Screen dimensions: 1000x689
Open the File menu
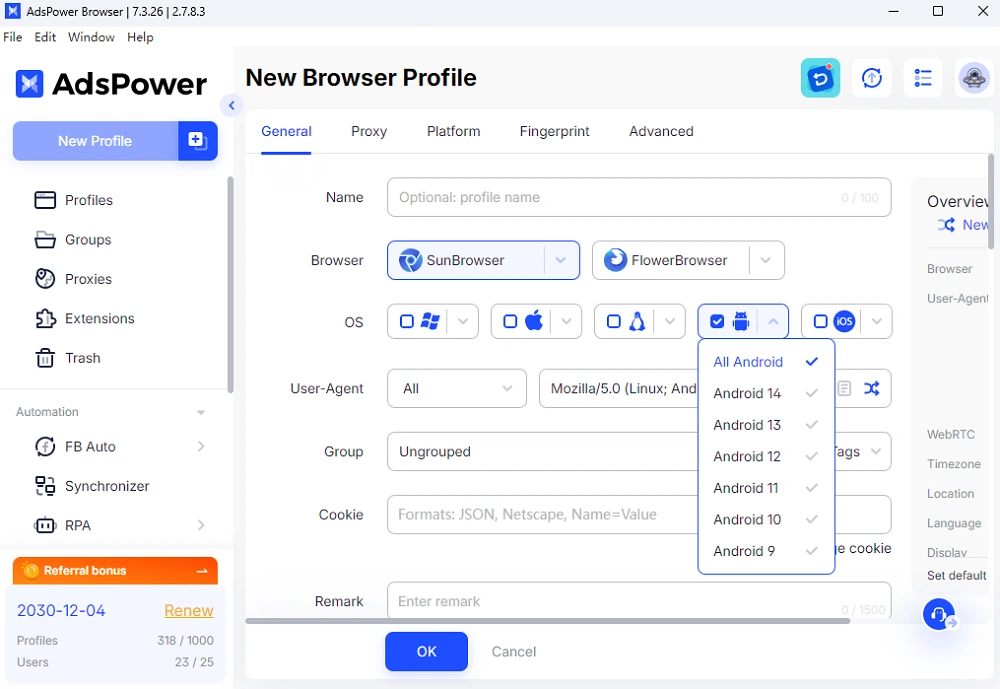13,37
